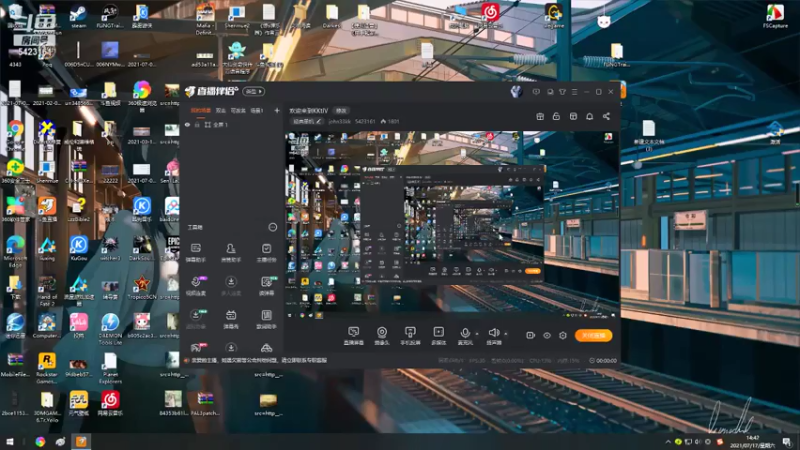The width and height of the screenshot is (800, 450).
Task: Open the 歌词助手 tool in toolbox
Action: 266,319
